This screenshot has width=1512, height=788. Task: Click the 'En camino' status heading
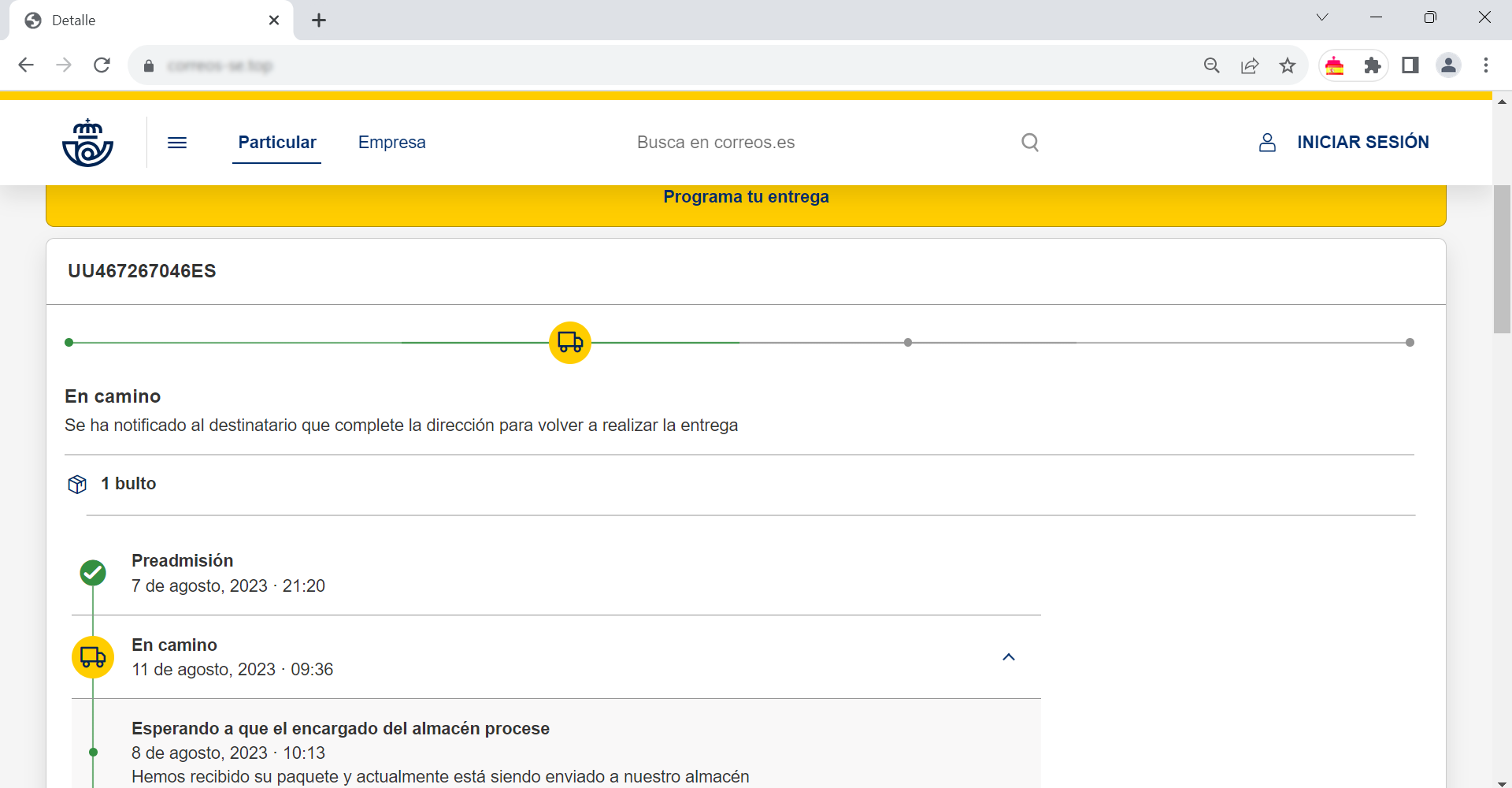[113, 396]
